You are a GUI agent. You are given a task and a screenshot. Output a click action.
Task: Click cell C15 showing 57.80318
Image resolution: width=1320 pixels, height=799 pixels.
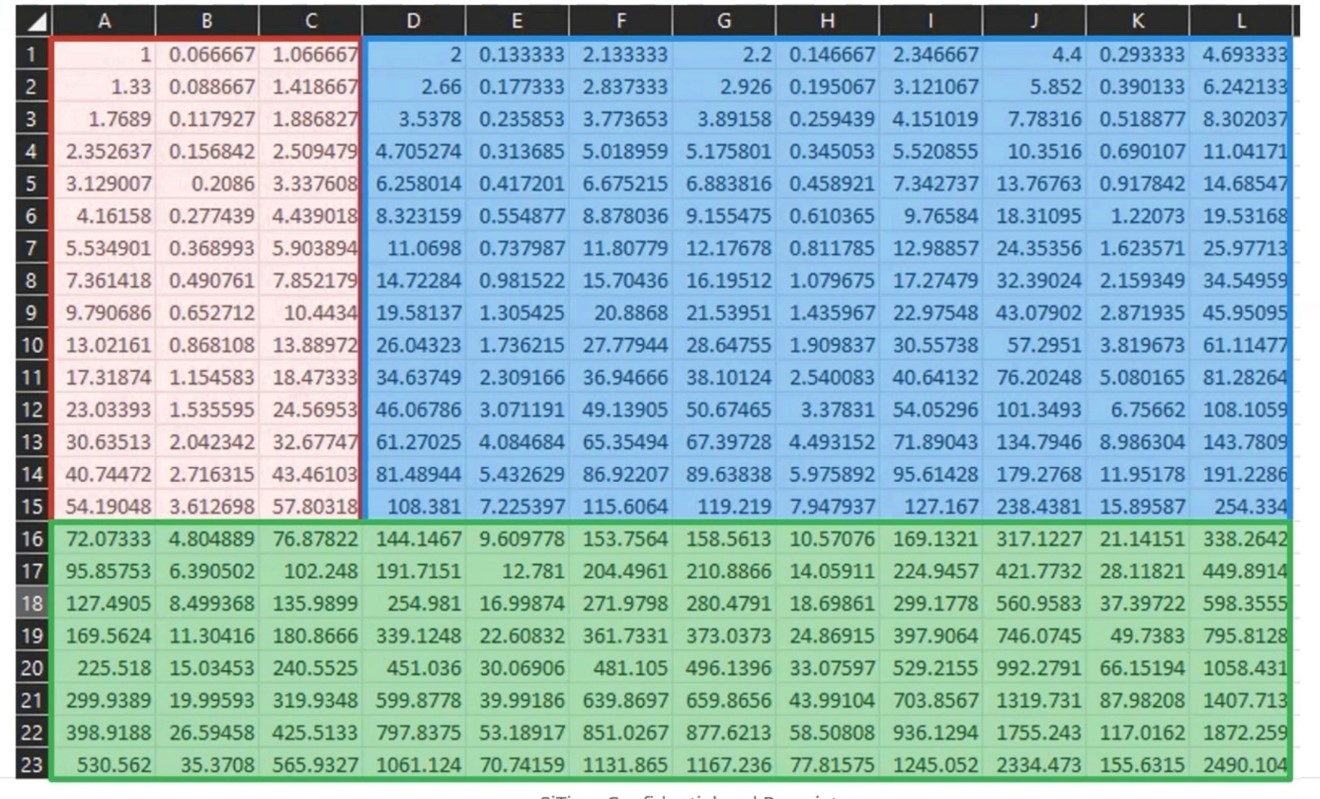tap(310, 511)
